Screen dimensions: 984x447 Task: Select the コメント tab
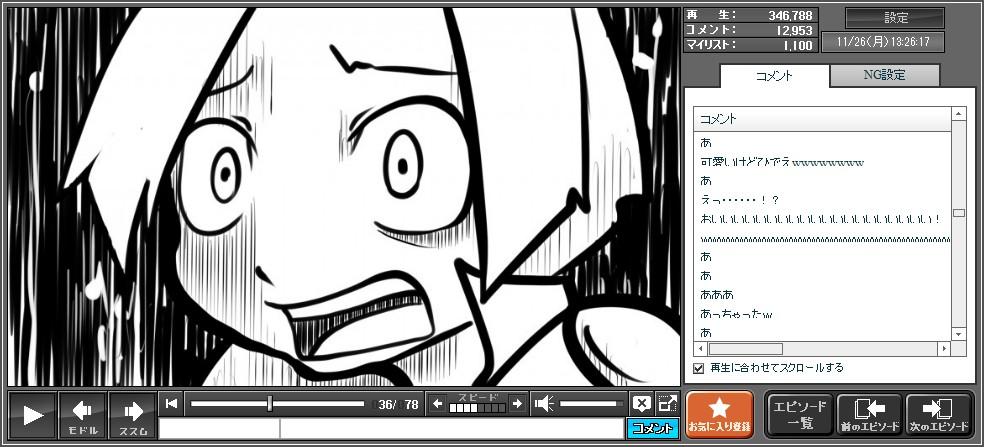[x=774, y=76]
